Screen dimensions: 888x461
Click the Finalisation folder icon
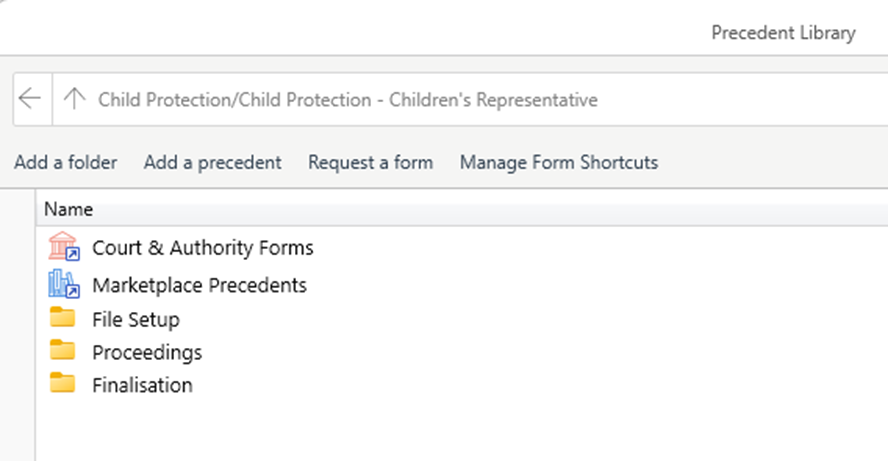pyautogui.click(x=63, y=383)
